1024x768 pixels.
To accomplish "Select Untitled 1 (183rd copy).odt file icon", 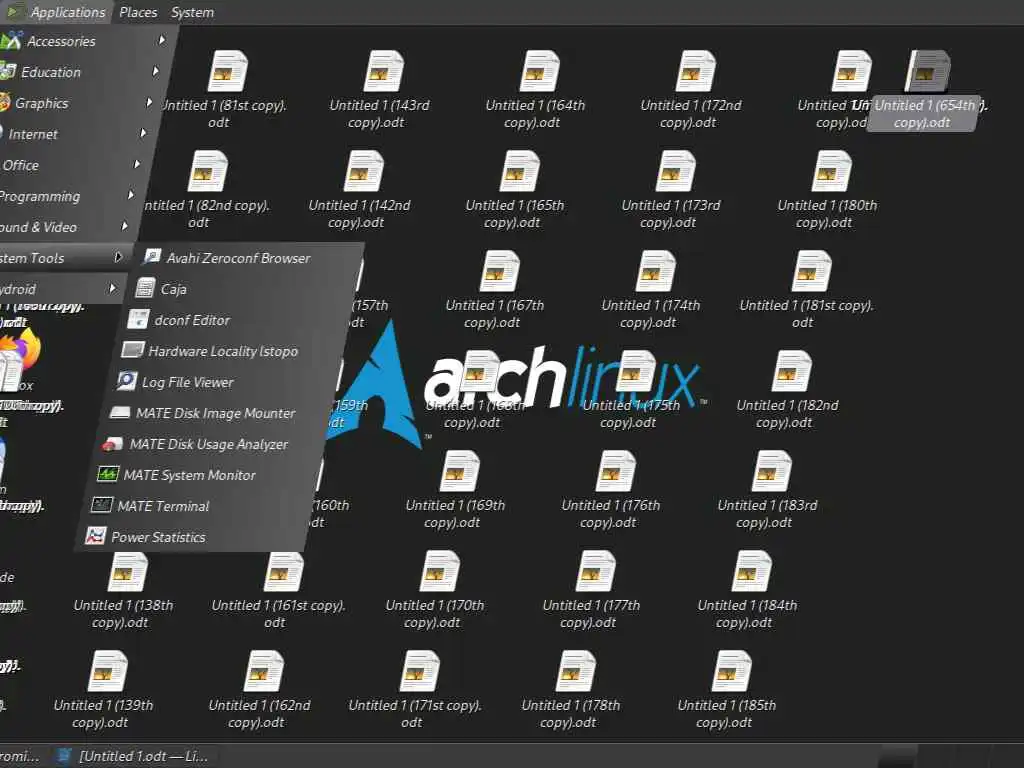I will tap(772, 471).
